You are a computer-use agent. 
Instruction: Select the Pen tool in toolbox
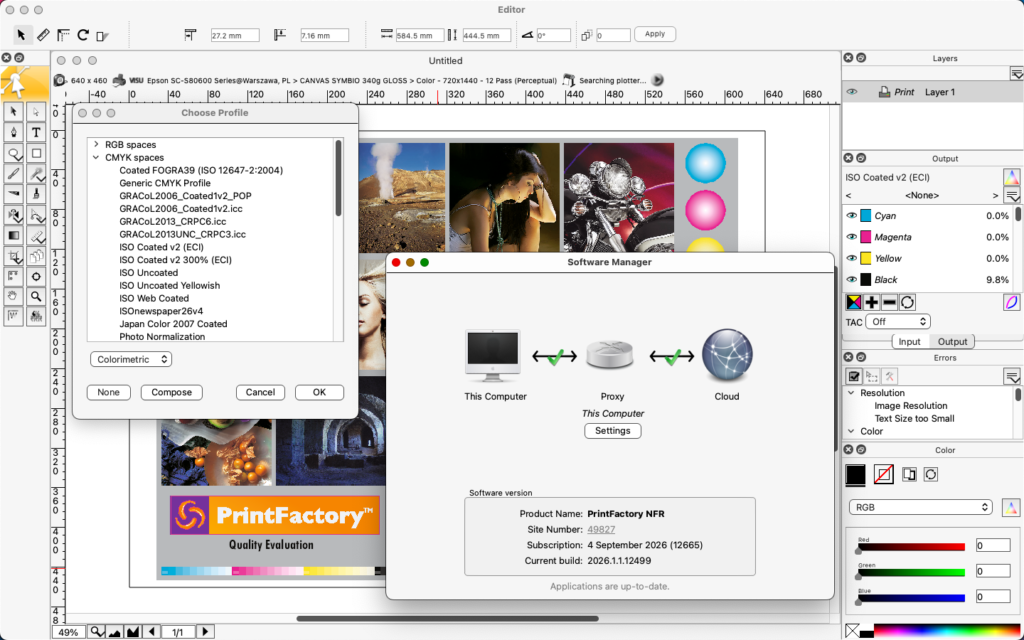13,133
